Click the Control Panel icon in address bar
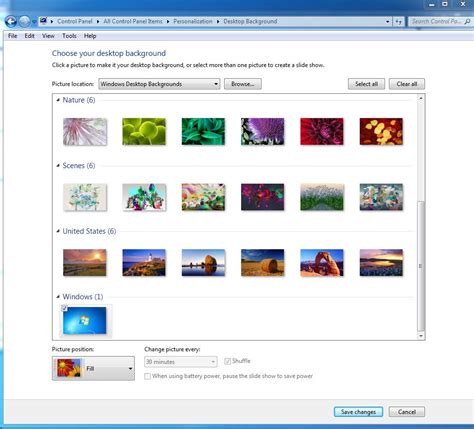This screenshot has width=474, height=429. 43,21
